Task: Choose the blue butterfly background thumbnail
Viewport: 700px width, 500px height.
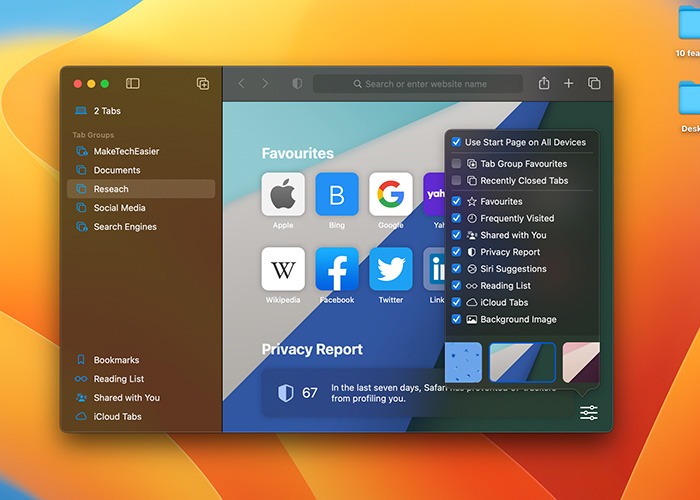Action: point(464,362)
